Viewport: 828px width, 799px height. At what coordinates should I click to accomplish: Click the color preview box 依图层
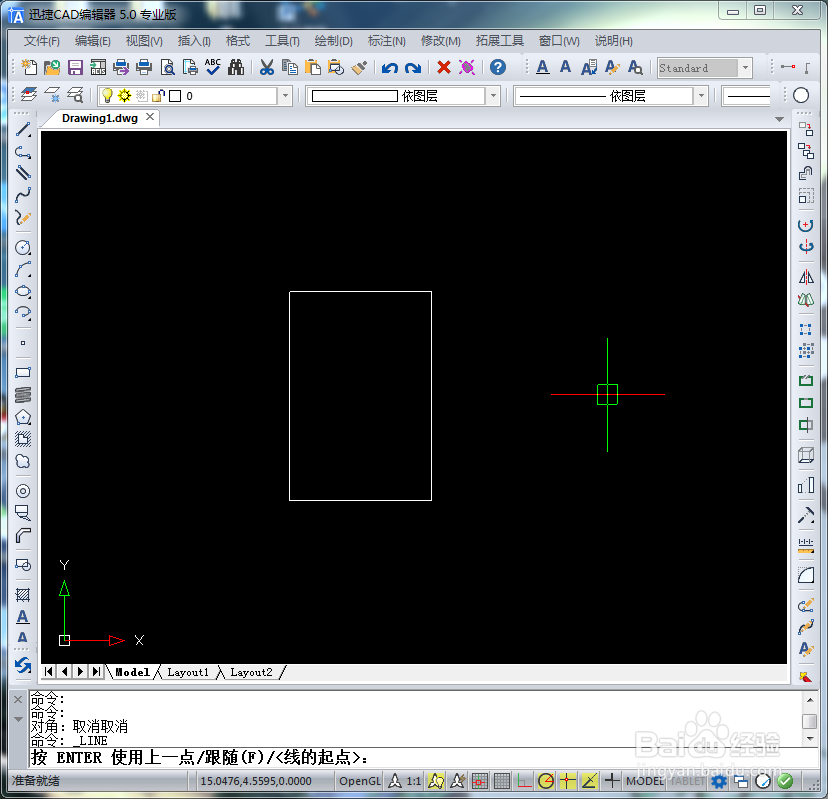click(x=354, y=96)
